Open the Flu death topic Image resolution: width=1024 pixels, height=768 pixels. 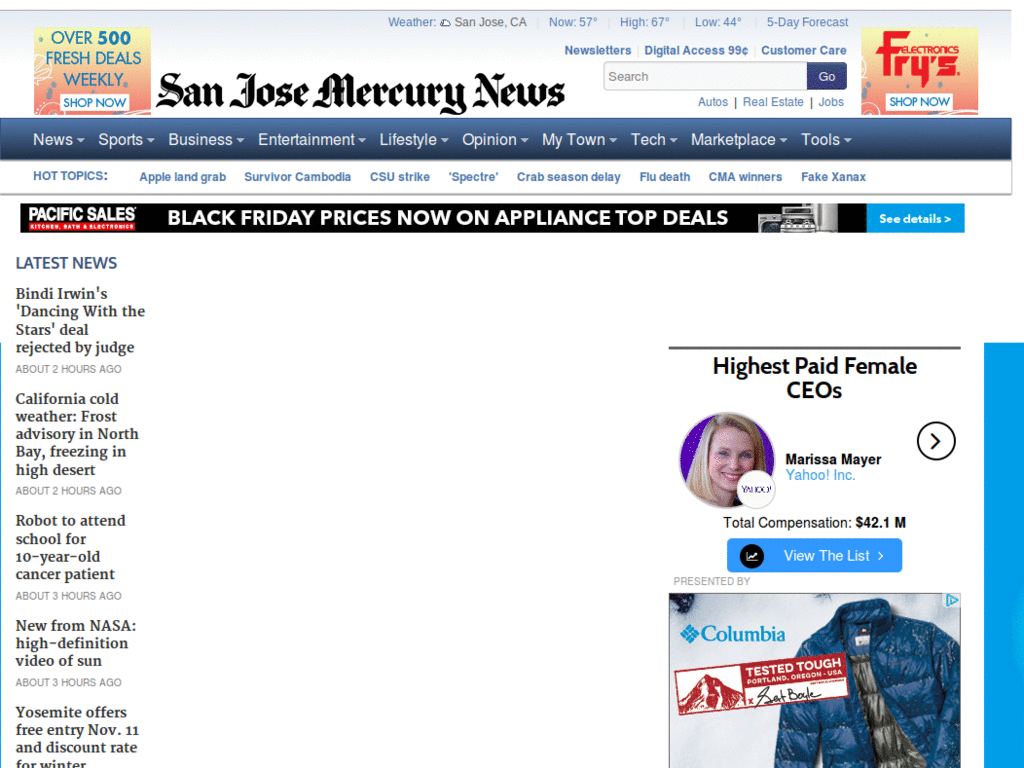[x=664, y=177]
